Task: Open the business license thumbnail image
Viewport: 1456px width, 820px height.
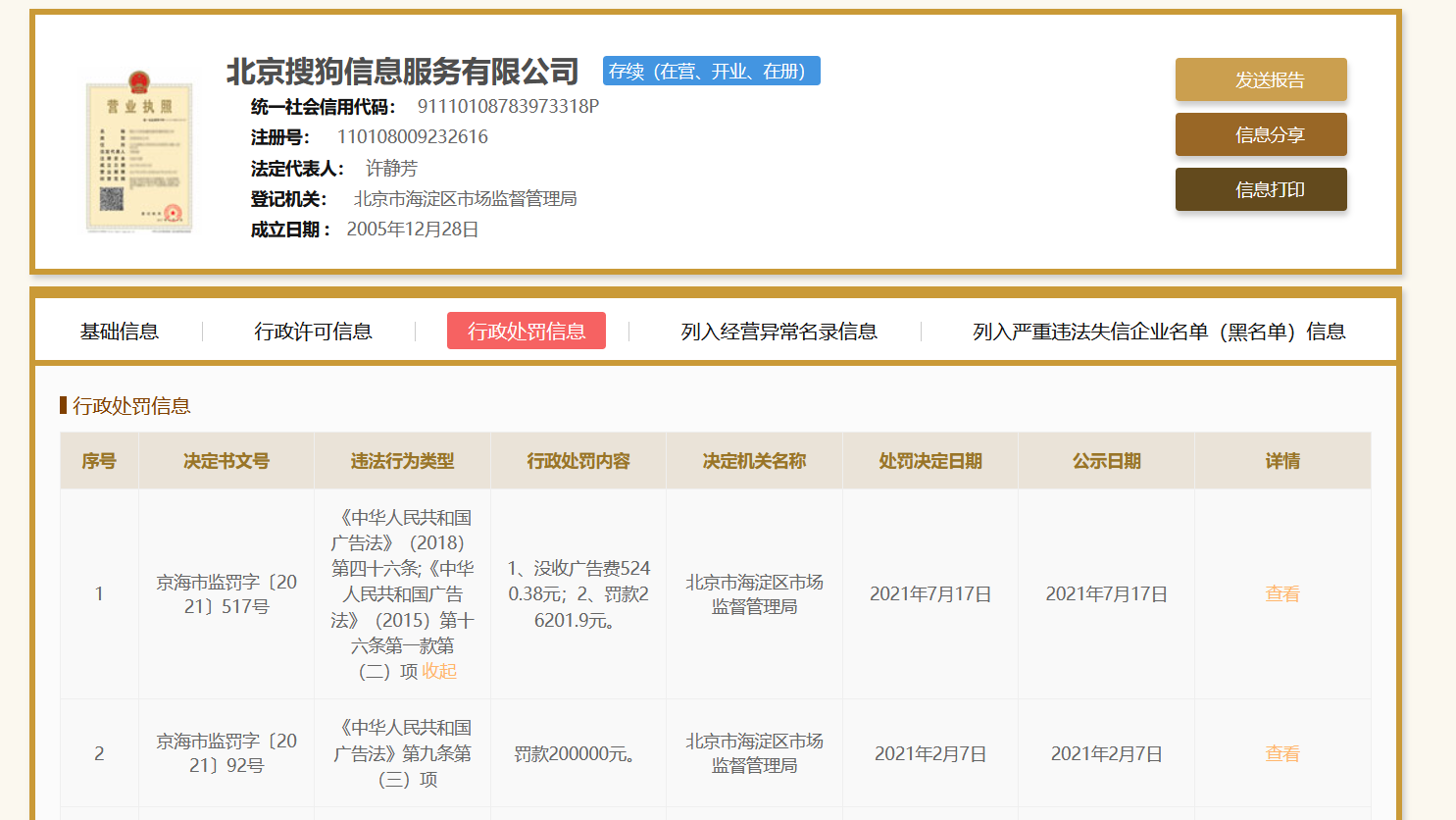Action: (x=139, y=152)
